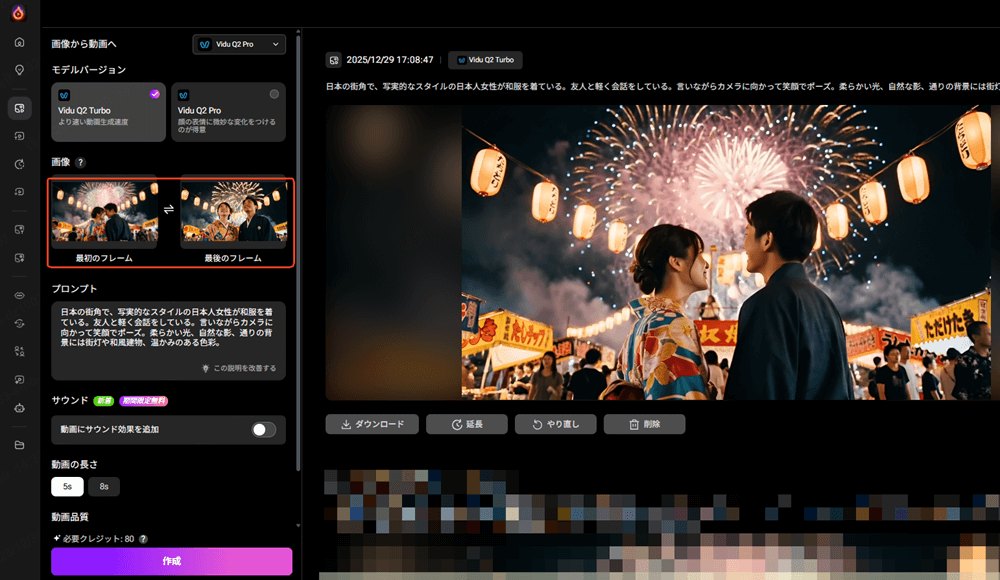Open the folder icon in sidebar
This screenshot has height=580, width=1000.
19,444
